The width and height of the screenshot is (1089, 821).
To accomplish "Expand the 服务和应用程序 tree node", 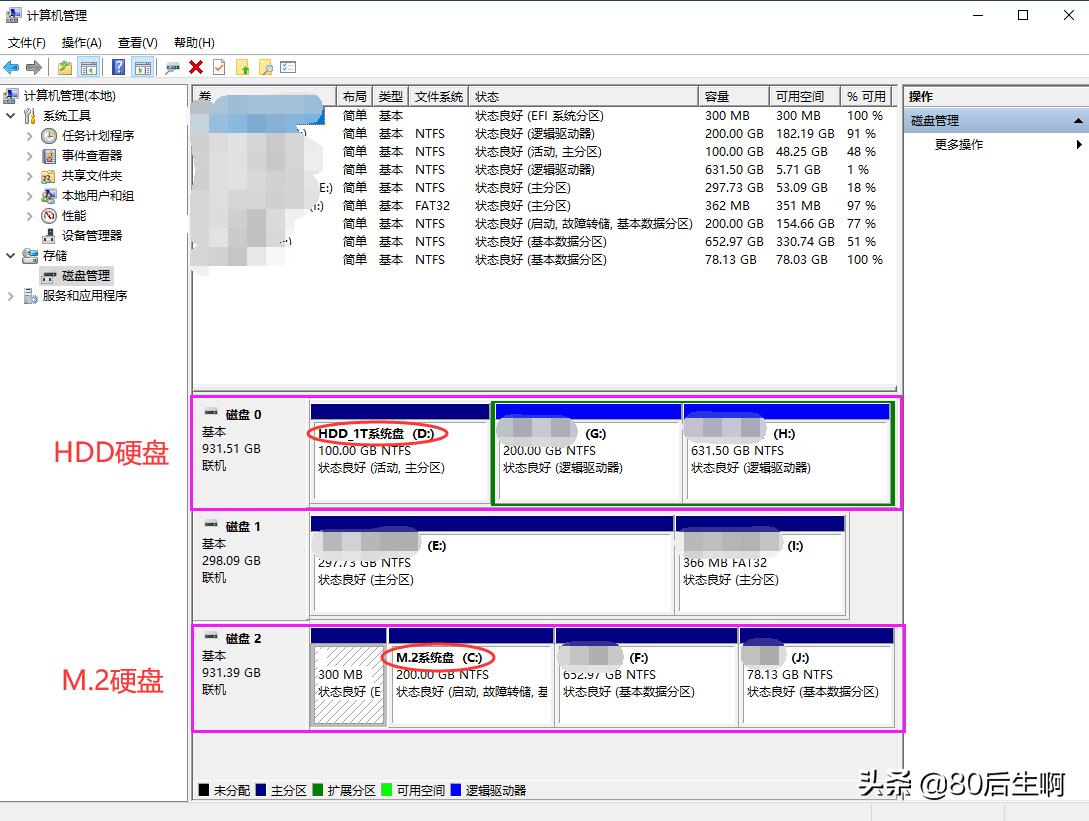I will click(x=9, y=295).
